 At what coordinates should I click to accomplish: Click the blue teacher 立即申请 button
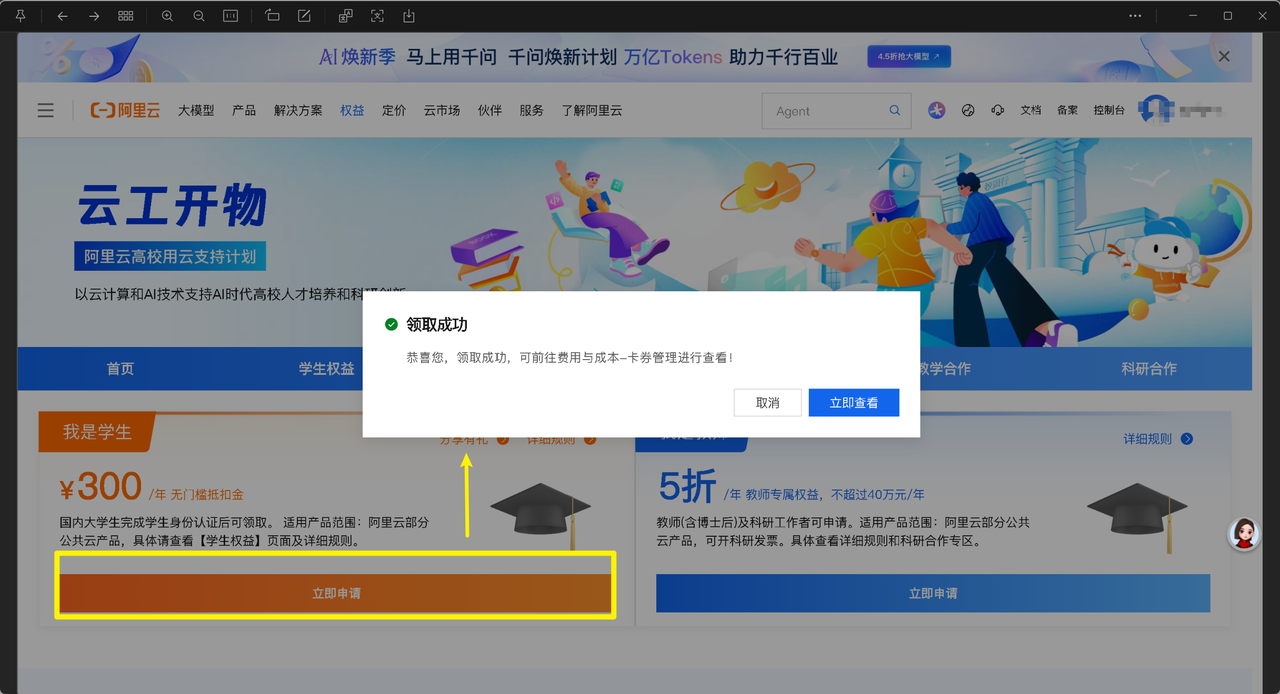pyautogui.click(x=933, y=593)
